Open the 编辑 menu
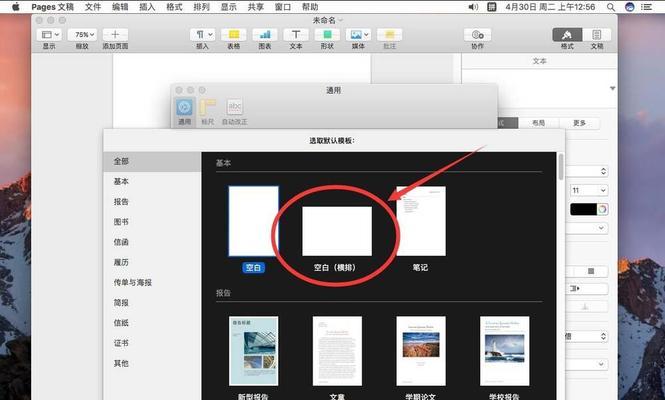This screenshot has width=665, height=400. (x=120, y=7)
